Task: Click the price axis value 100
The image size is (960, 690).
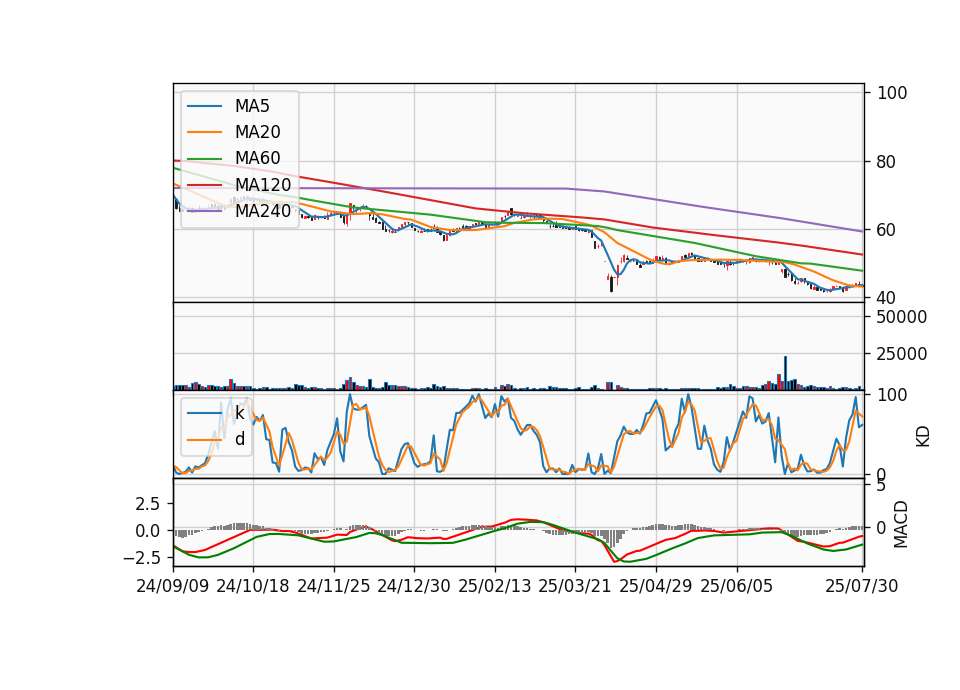Action: 892,93
